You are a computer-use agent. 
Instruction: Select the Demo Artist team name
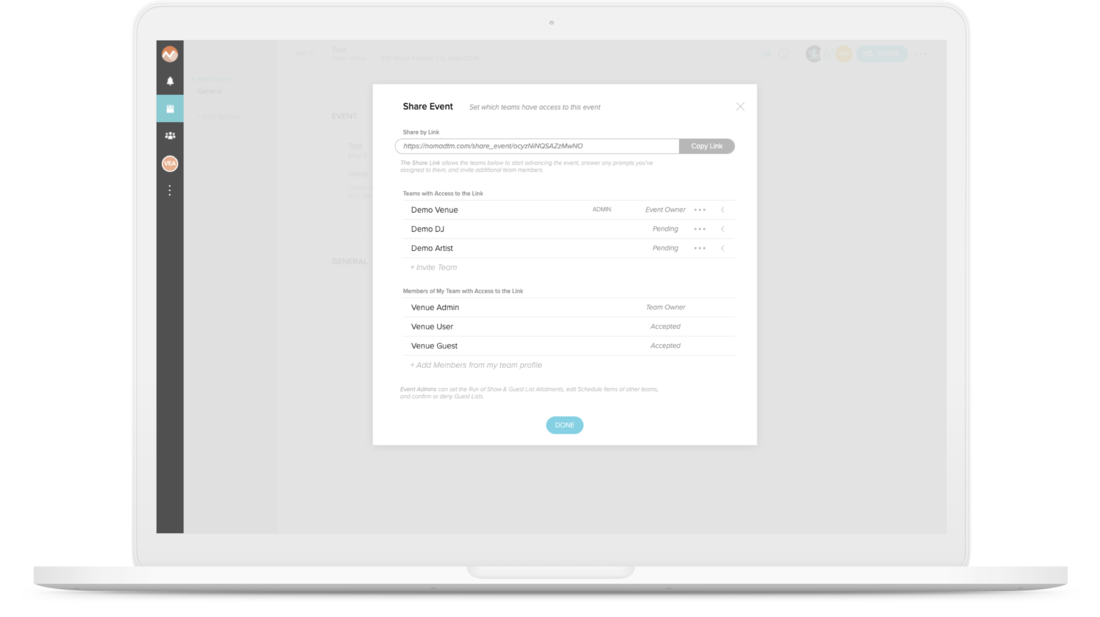click(431, 248)
